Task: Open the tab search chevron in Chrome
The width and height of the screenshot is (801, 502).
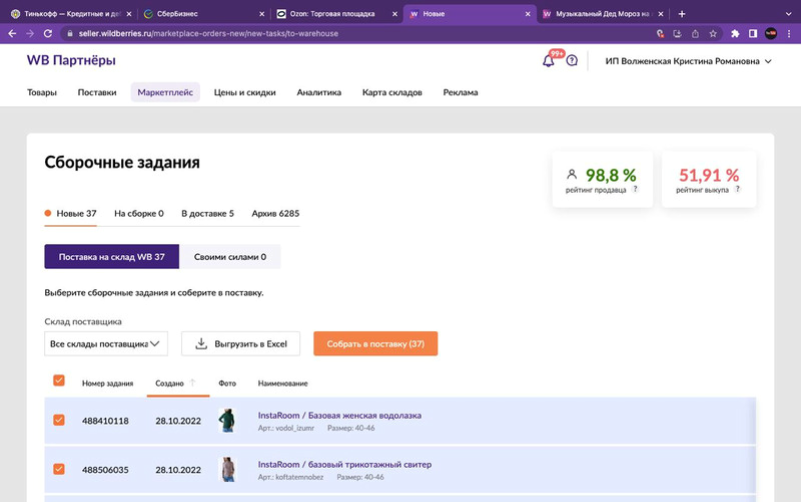Action: tap(789, 14)
